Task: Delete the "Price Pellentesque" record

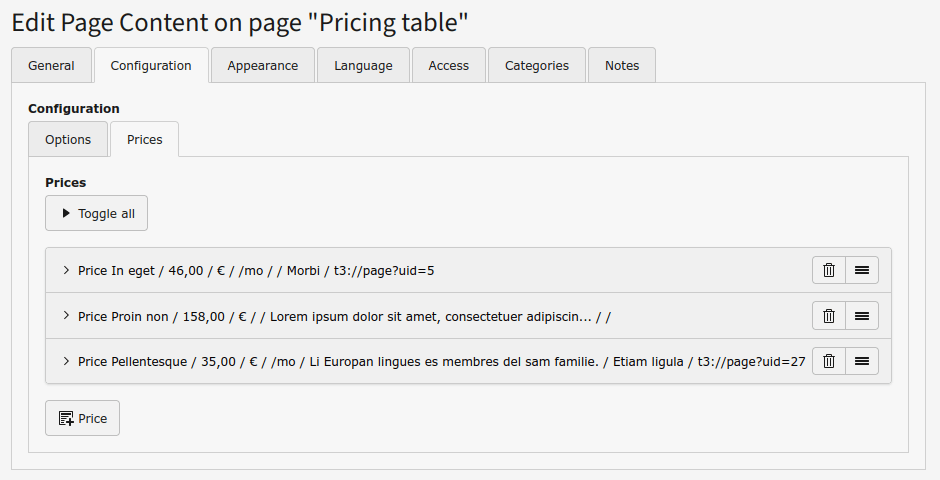Action: coord(828,361)
